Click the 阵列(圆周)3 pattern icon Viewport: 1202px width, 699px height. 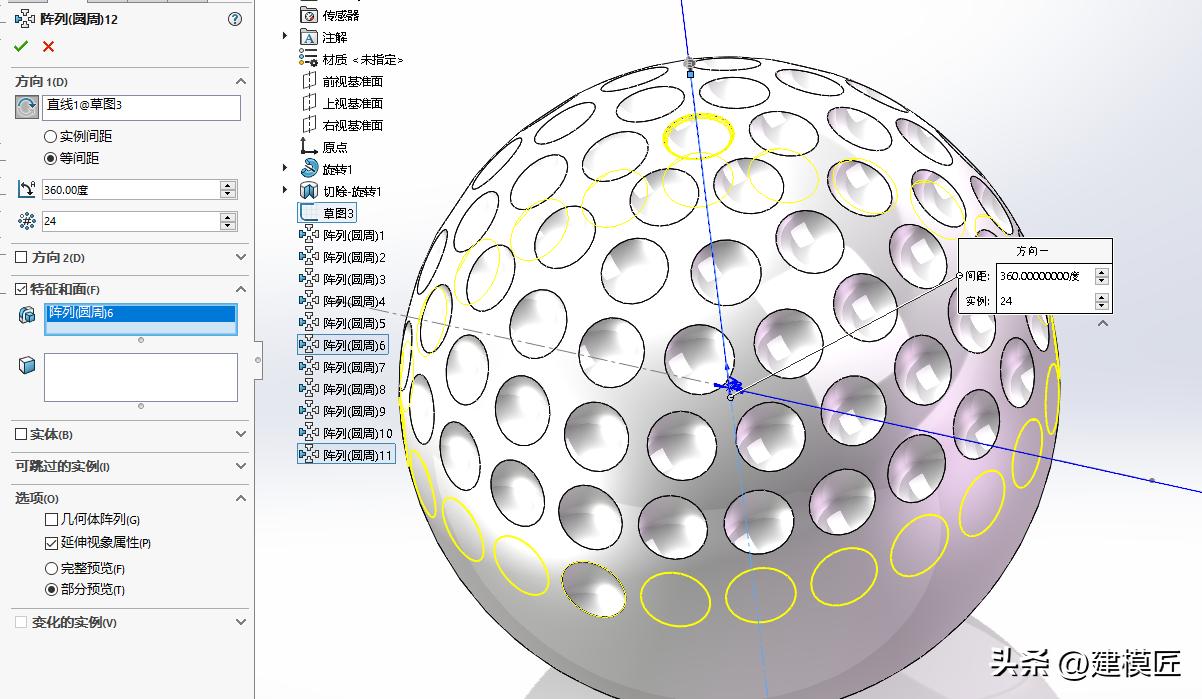(307, 279)
